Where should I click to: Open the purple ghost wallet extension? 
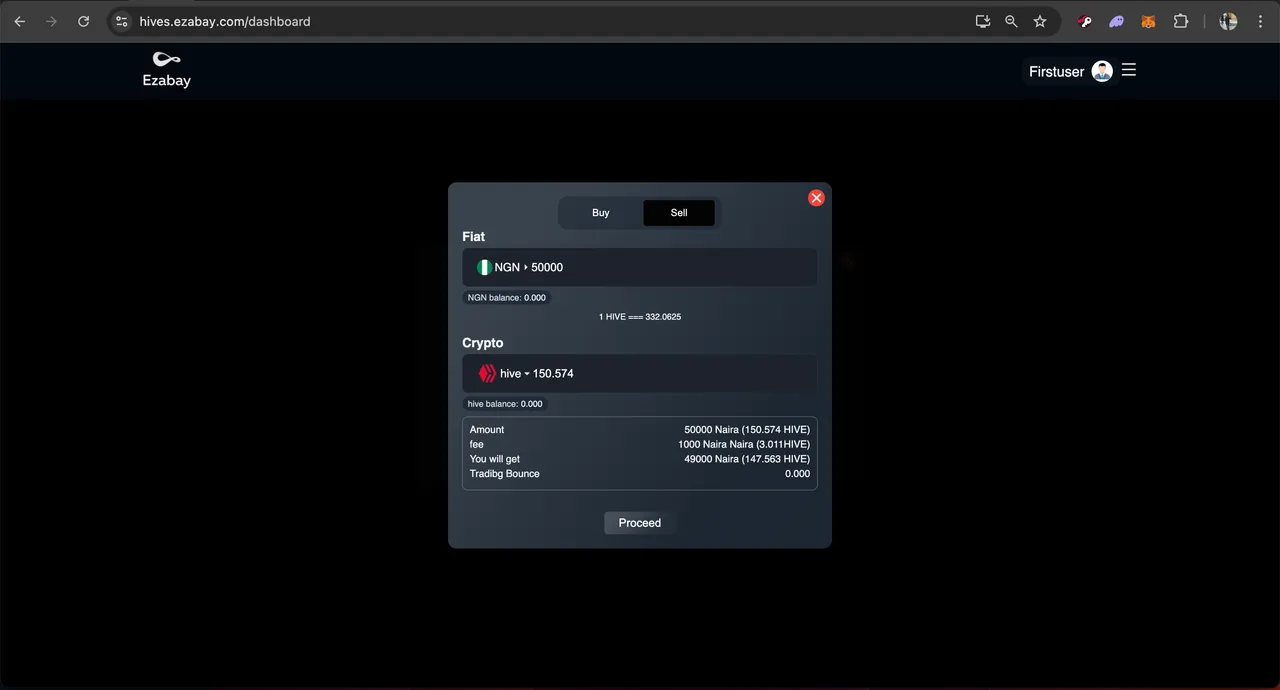coord(1117,21)
